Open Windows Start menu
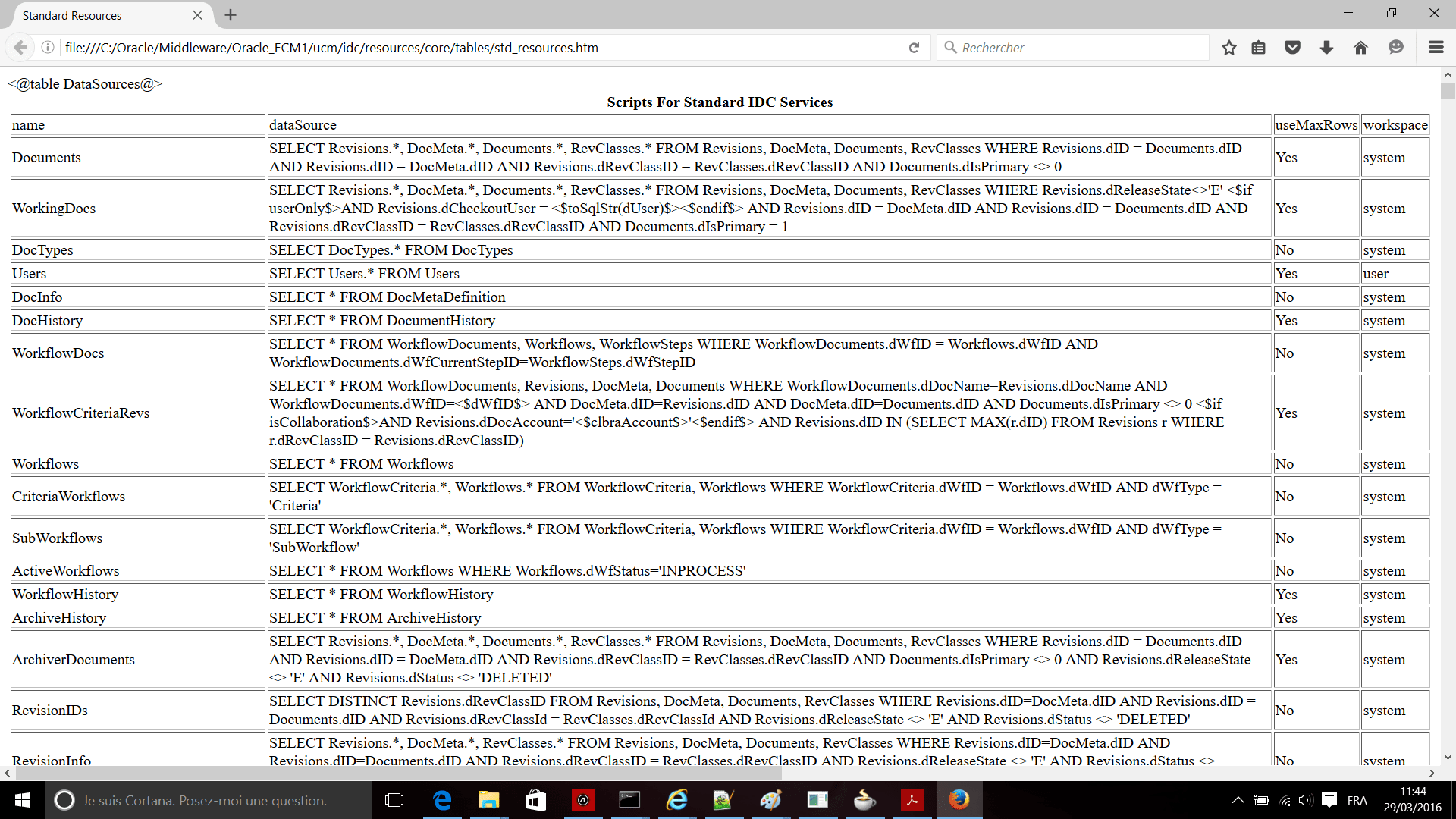1456x819 pixels. 22,800
